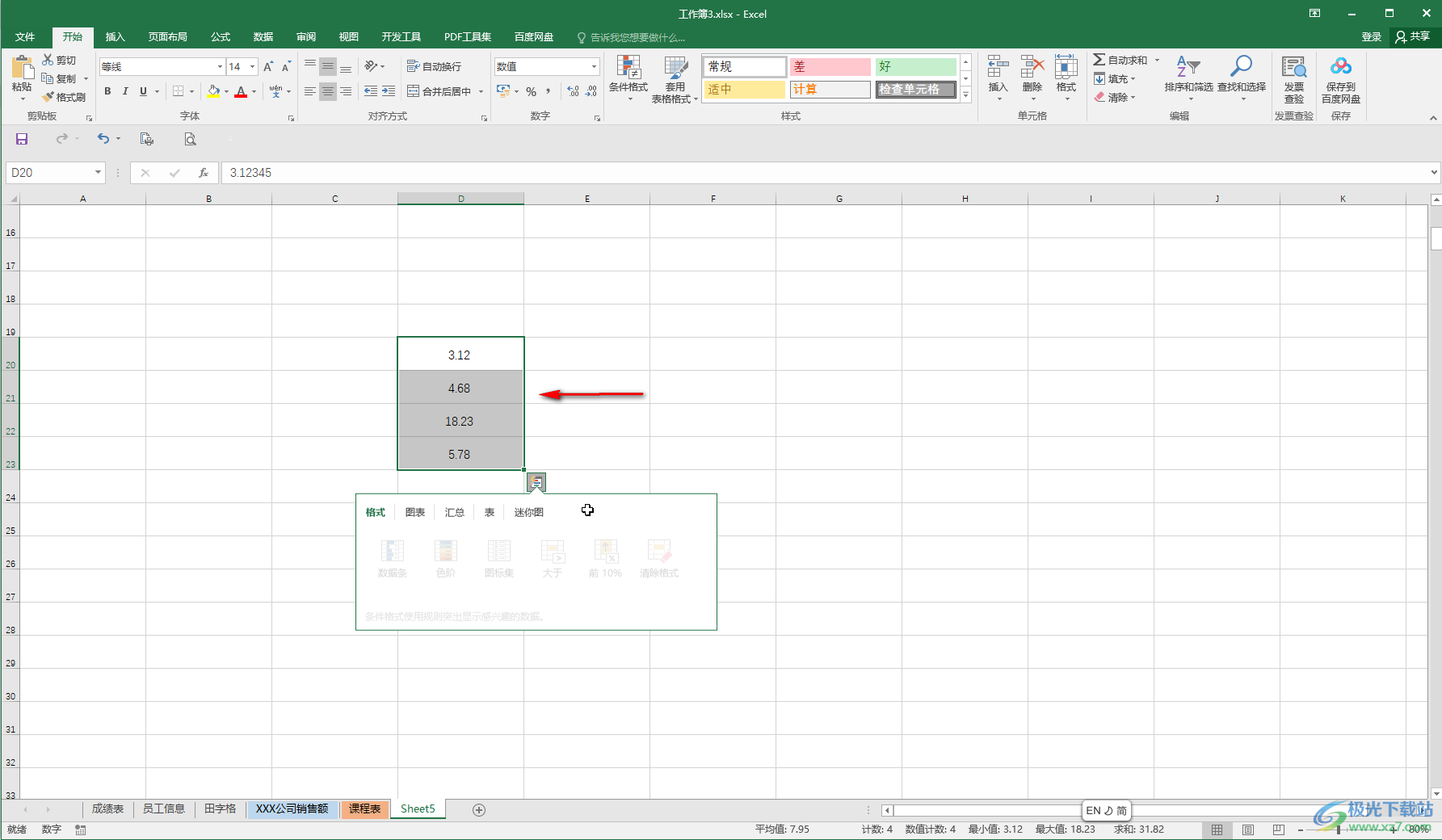Click the print preview icon
1442x840 pixels.
[190, 139]
